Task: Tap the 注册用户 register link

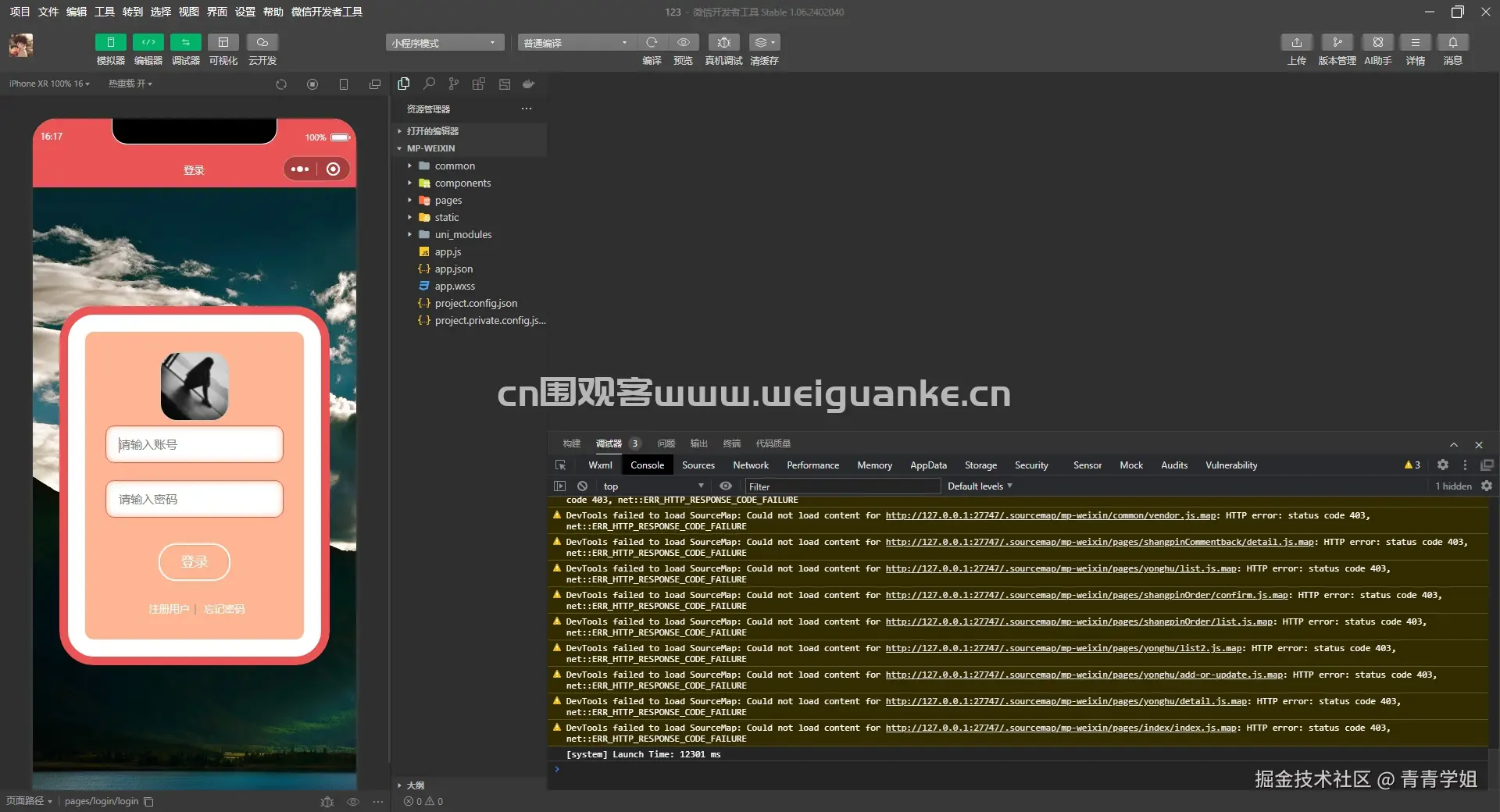Action: click(x=169, y=609)
